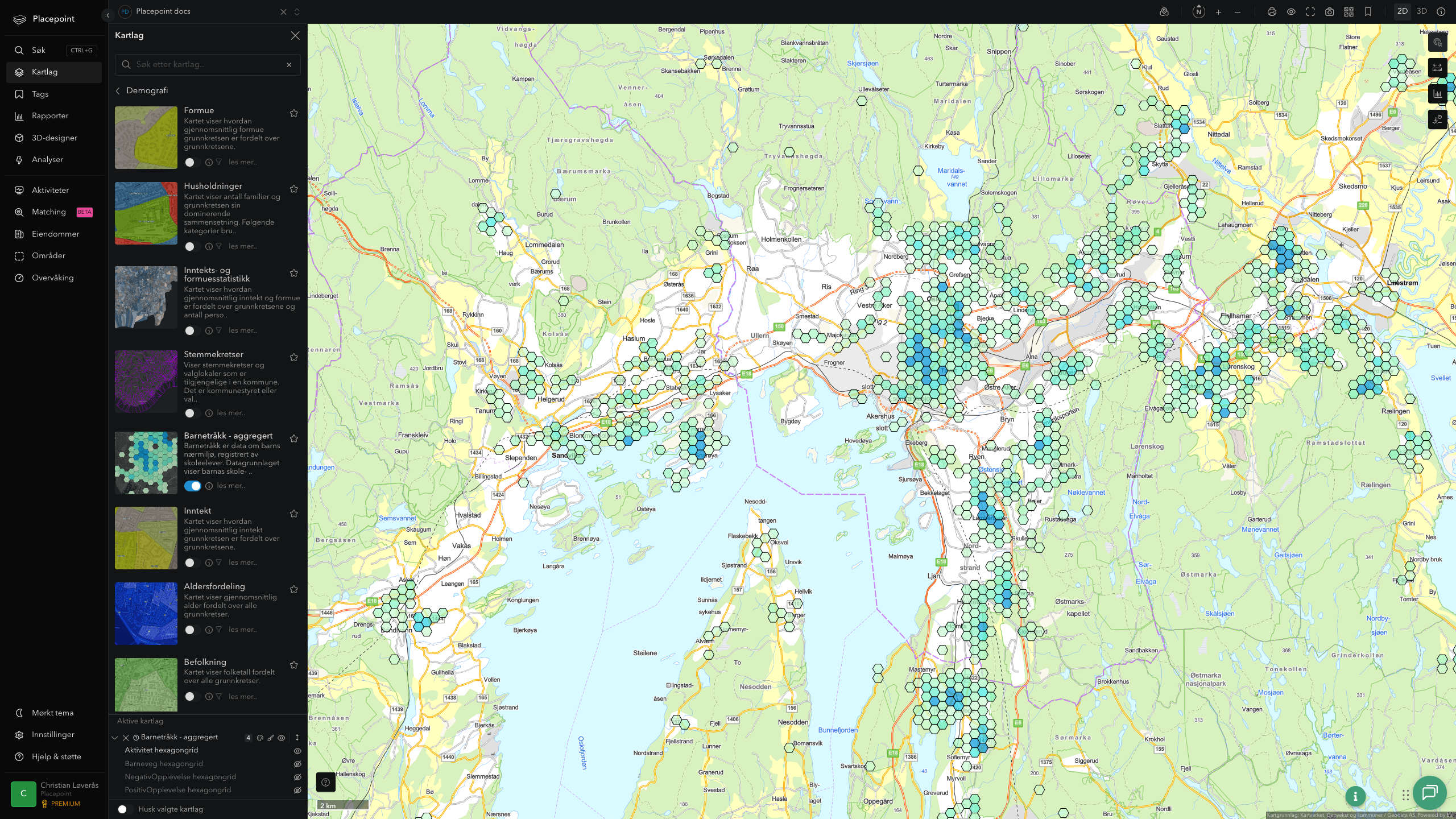Enable the Formue layer toggle

coord(192,162)
